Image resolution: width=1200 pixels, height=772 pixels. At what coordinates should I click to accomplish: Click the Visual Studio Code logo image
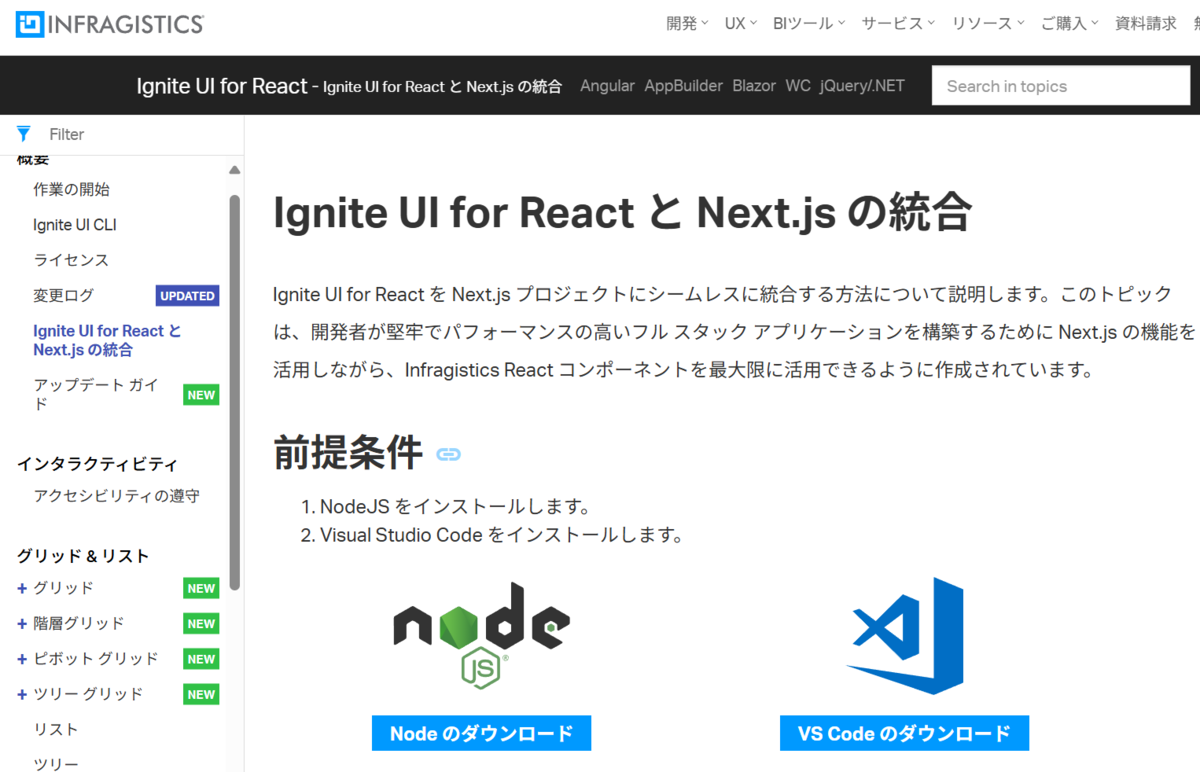point(905,636)
